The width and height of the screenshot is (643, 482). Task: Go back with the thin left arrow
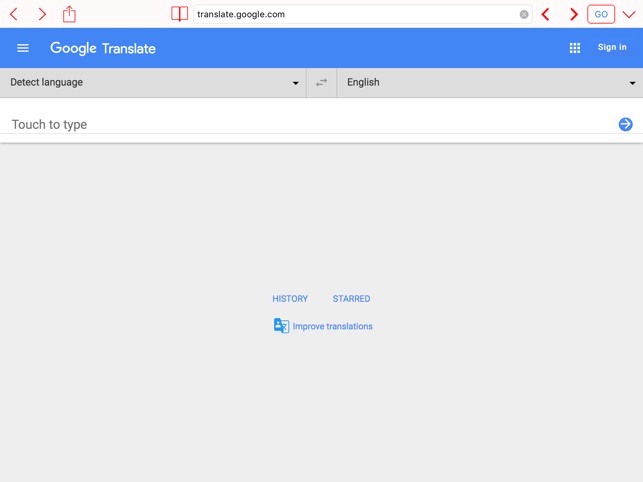point(14,14)
